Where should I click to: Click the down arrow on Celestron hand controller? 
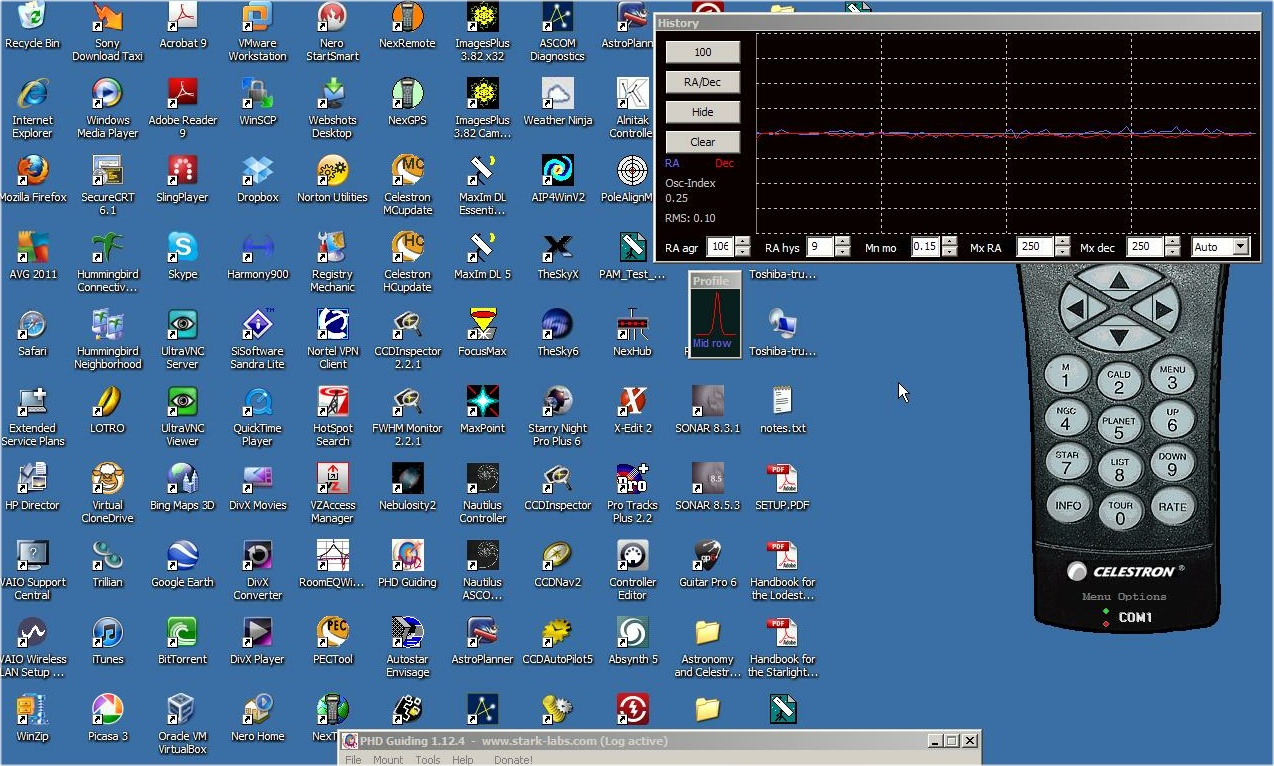tap(1119, 338)
